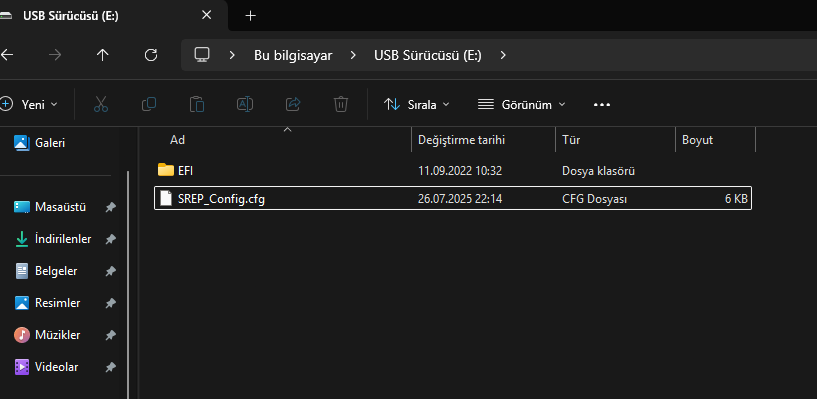The width and height of the screenshot is (817, 399).
Task: Click the Back navigation arrow
Action: (x=6, y=55)
